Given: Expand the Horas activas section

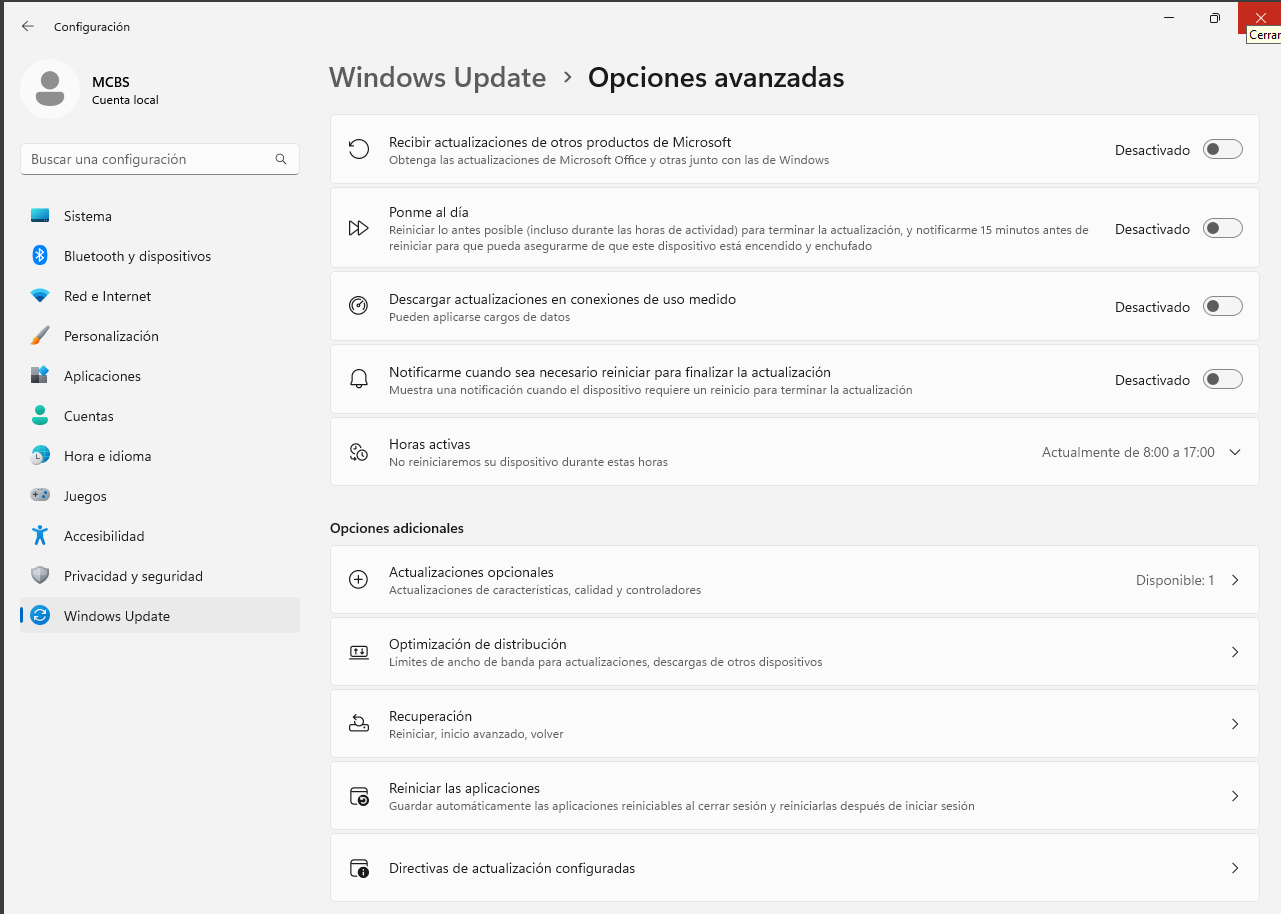Looking at the screenshot, I should point(1235,452).
